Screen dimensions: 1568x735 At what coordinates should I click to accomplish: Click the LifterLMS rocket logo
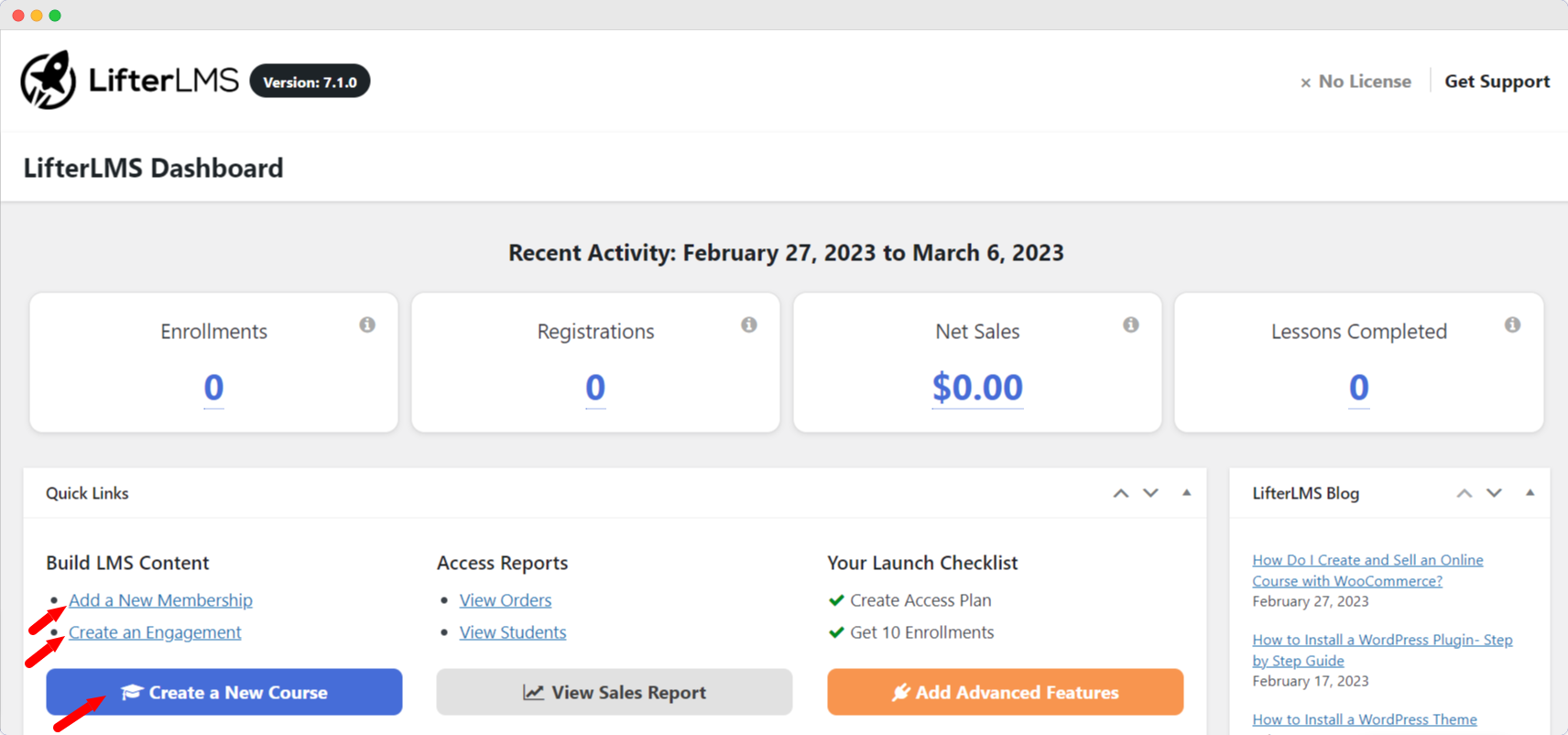pos(49,80)
